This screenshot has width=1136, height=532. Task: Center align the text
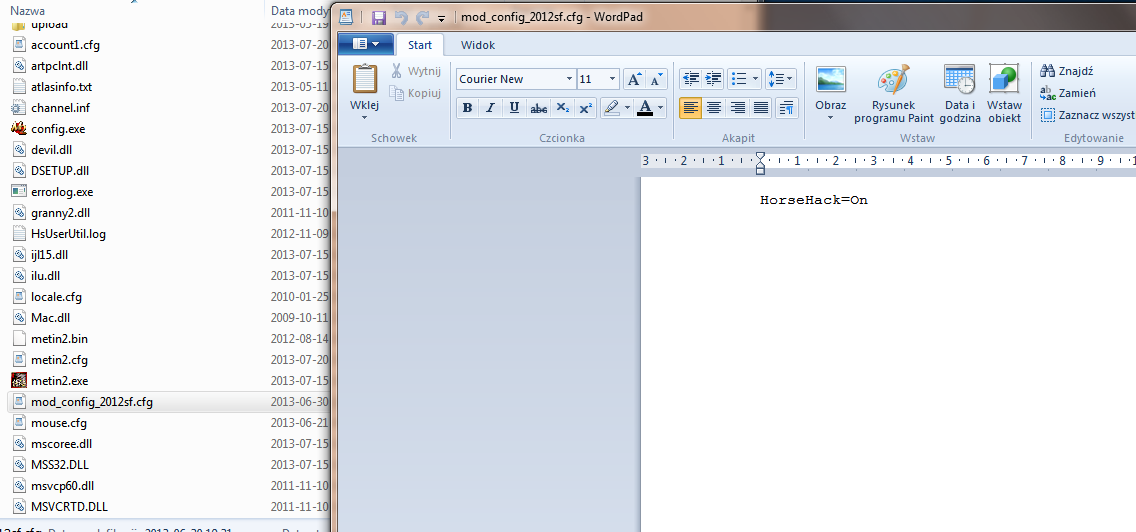coord(714,108)
